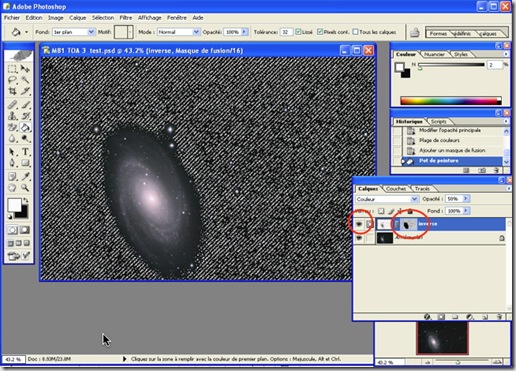This screenshot has height=371, width=516.
Task: Click the swap foreground/background colors arrow
Action: (26, 200)
